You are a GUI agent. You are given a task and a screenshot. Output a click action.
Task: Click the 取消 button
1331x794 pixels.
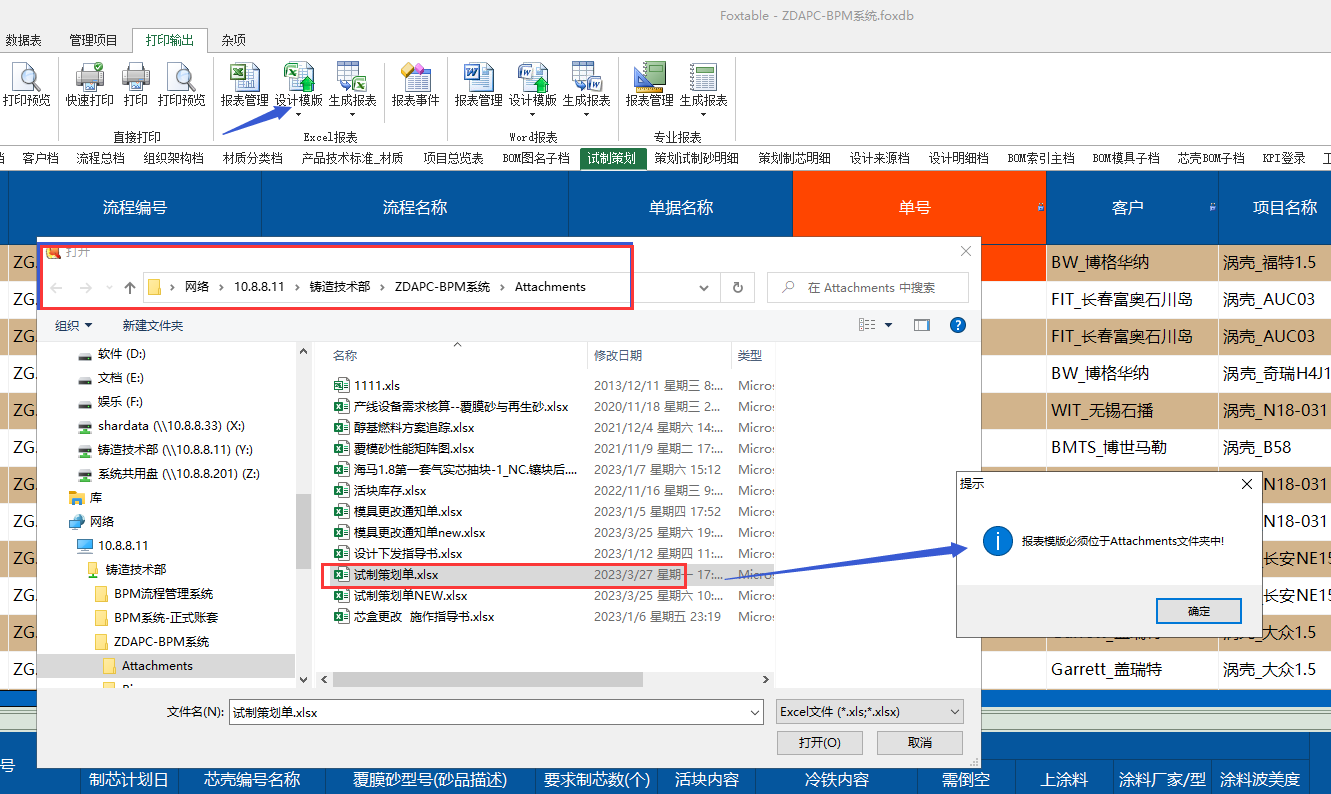[919, 742]
